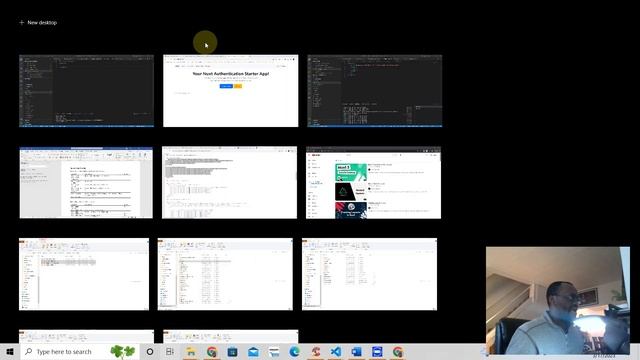
Task: Toggle the Task View taskbar icon
Action: point(170,351)
